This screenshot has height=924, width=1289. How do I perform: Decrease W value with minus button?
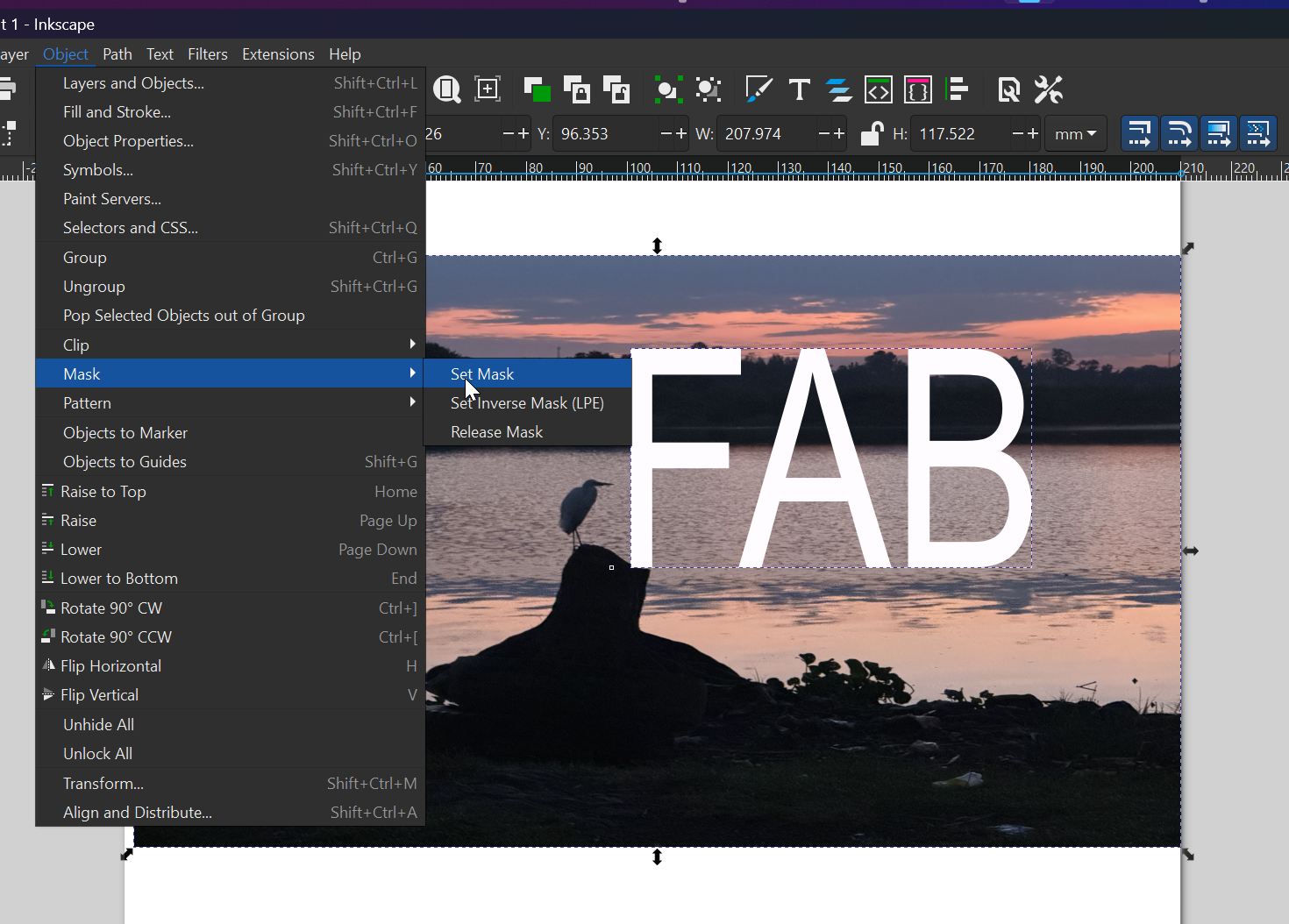pyautogui.click(x=824, y=134)
